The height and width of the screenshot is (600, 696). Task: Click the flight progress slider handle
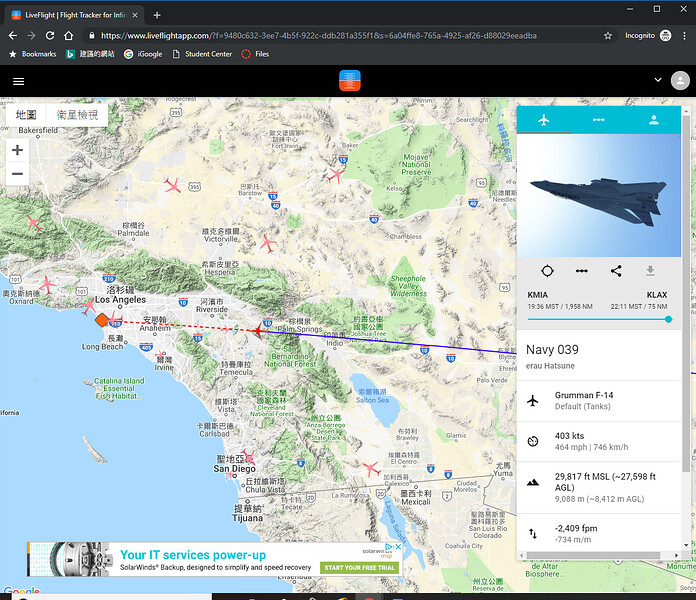[668, 319]
